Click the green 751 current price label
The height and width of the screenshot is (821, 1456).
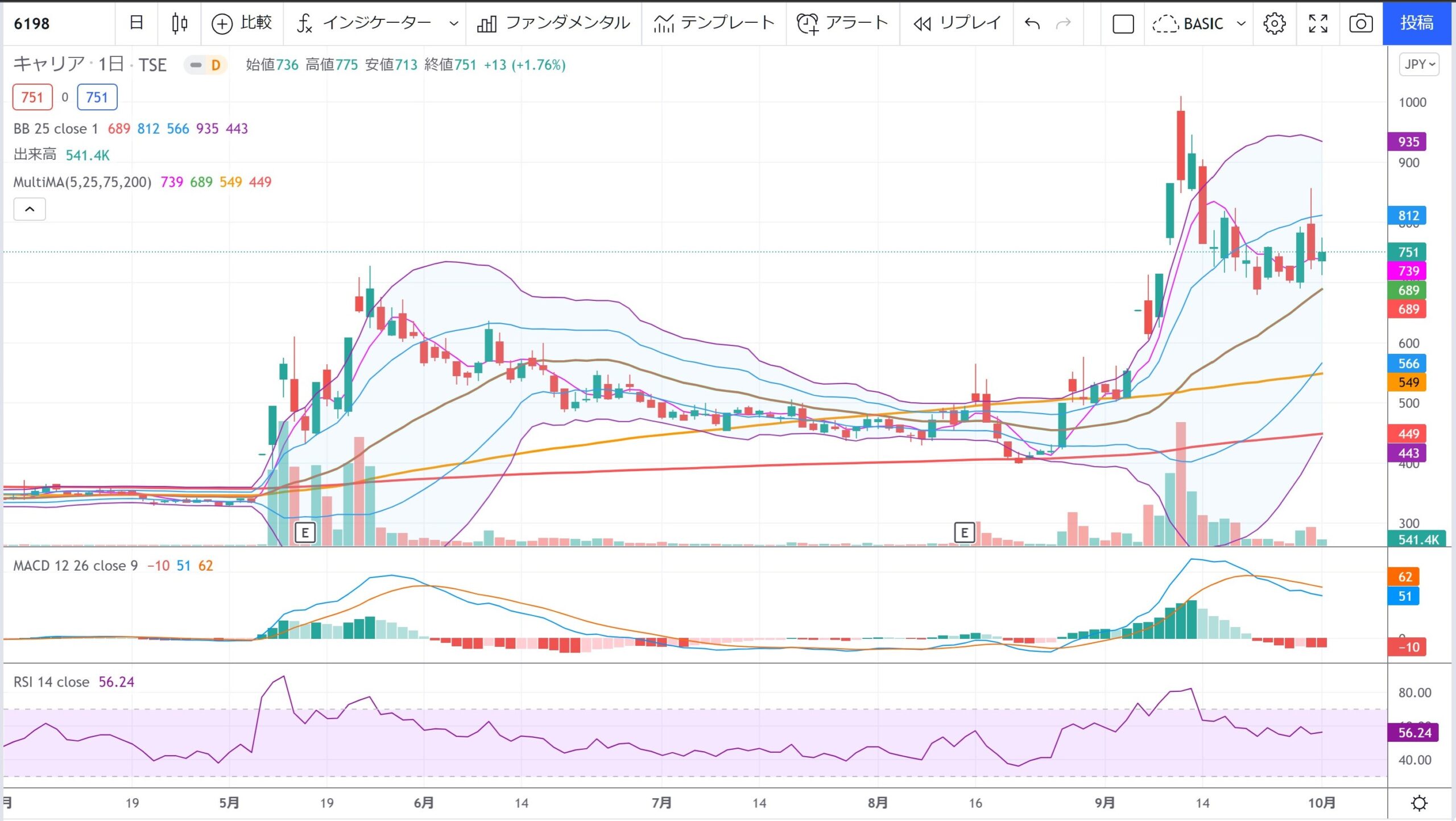pos(1408,252)
